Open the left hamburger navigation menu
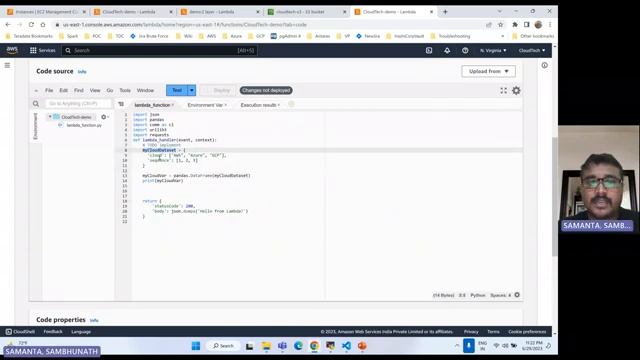 [7, 65]
